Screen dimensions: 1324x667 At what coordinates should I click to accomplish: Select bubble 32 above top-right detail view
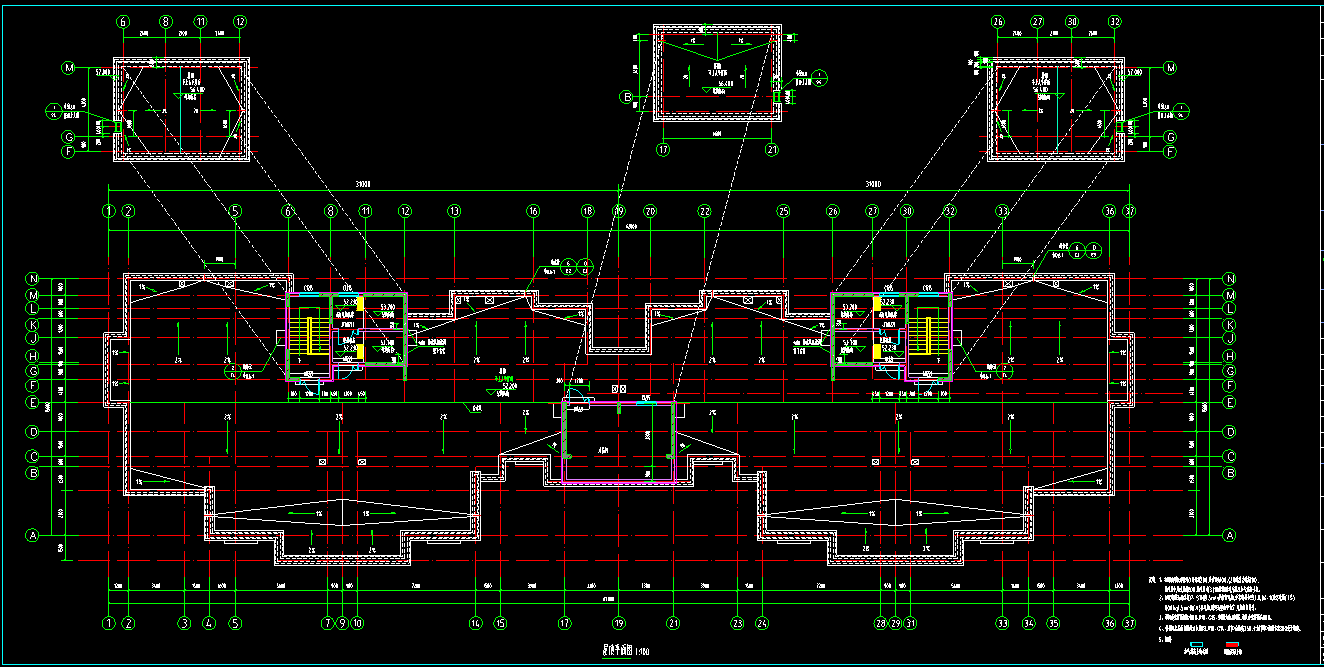(1115, 21)
